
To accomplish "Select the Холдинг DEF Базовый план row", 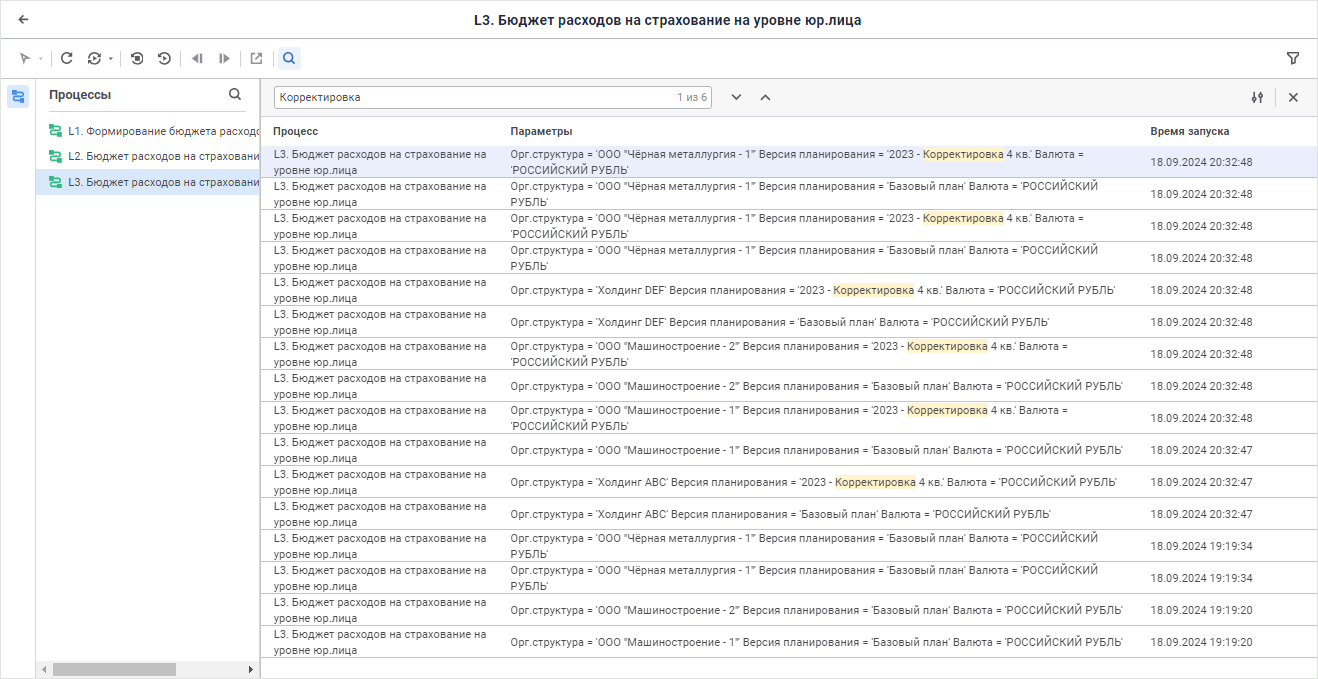I will [x=780, y=322].
